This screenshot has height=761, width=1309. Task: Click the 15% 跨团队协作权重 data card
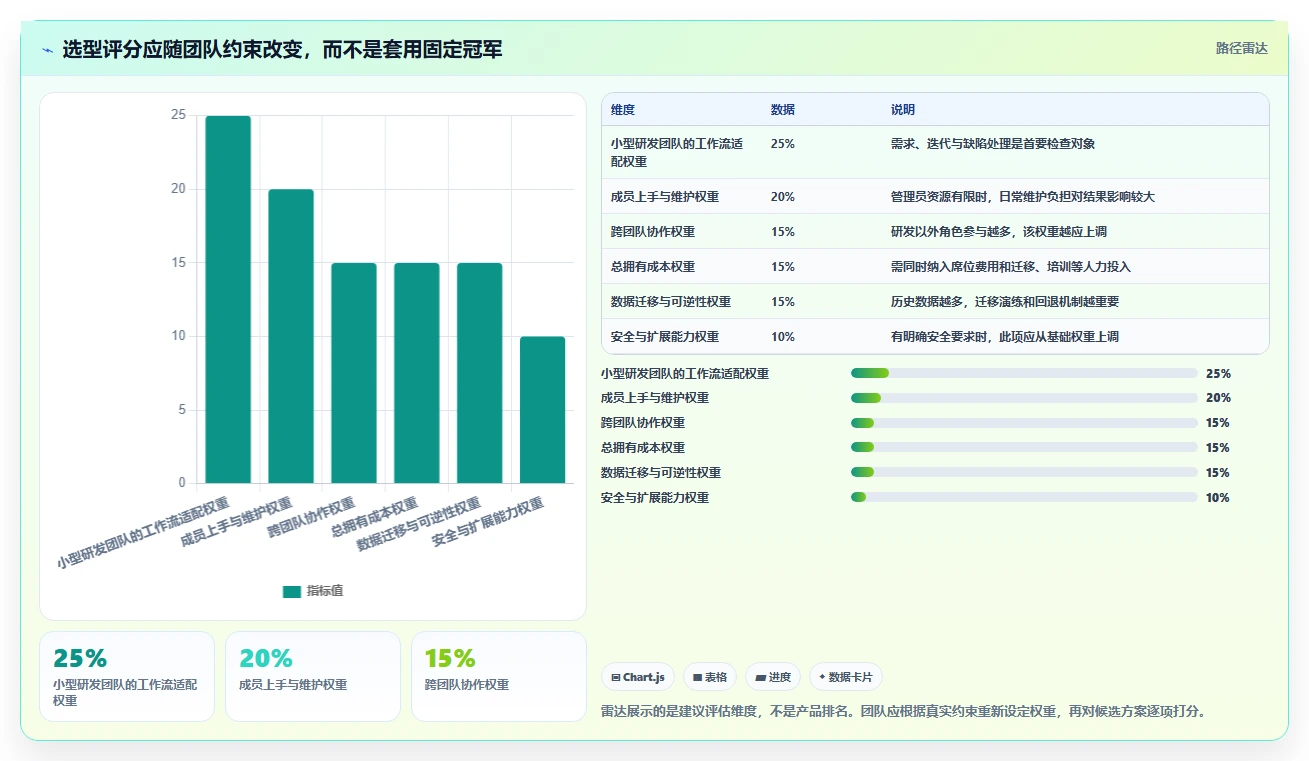coord(499,676)
